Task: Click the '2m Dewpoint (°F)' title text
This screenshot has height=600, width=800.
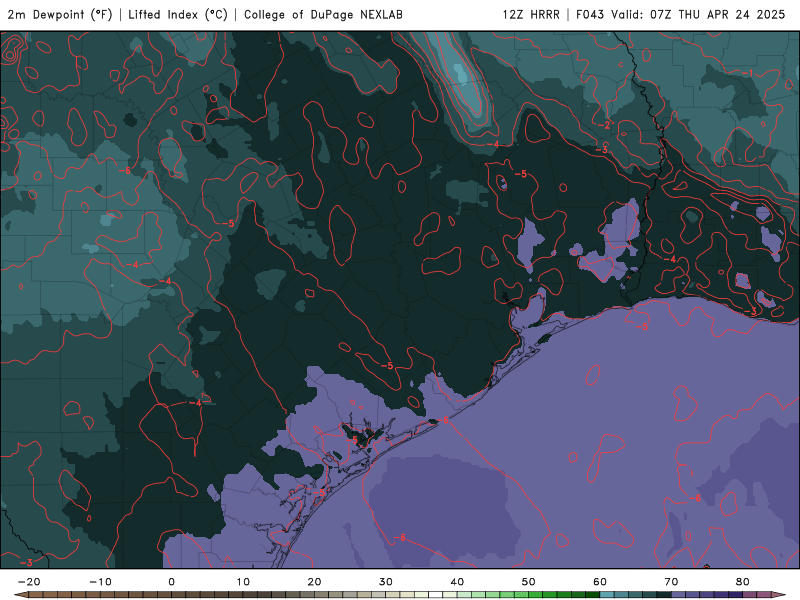Action: [60, 14]
